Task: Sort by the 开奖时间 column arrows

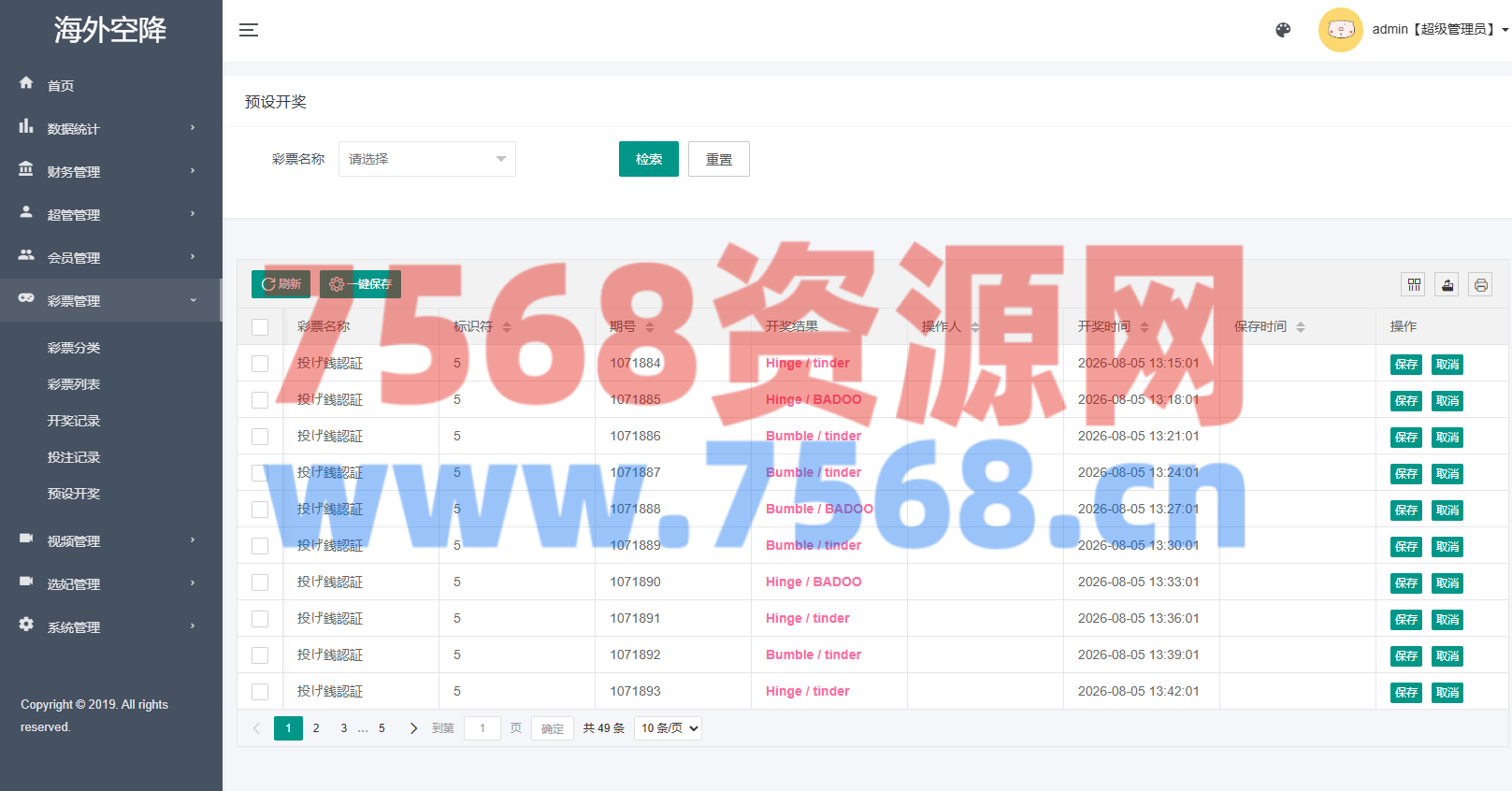Action: [1145, 327]
